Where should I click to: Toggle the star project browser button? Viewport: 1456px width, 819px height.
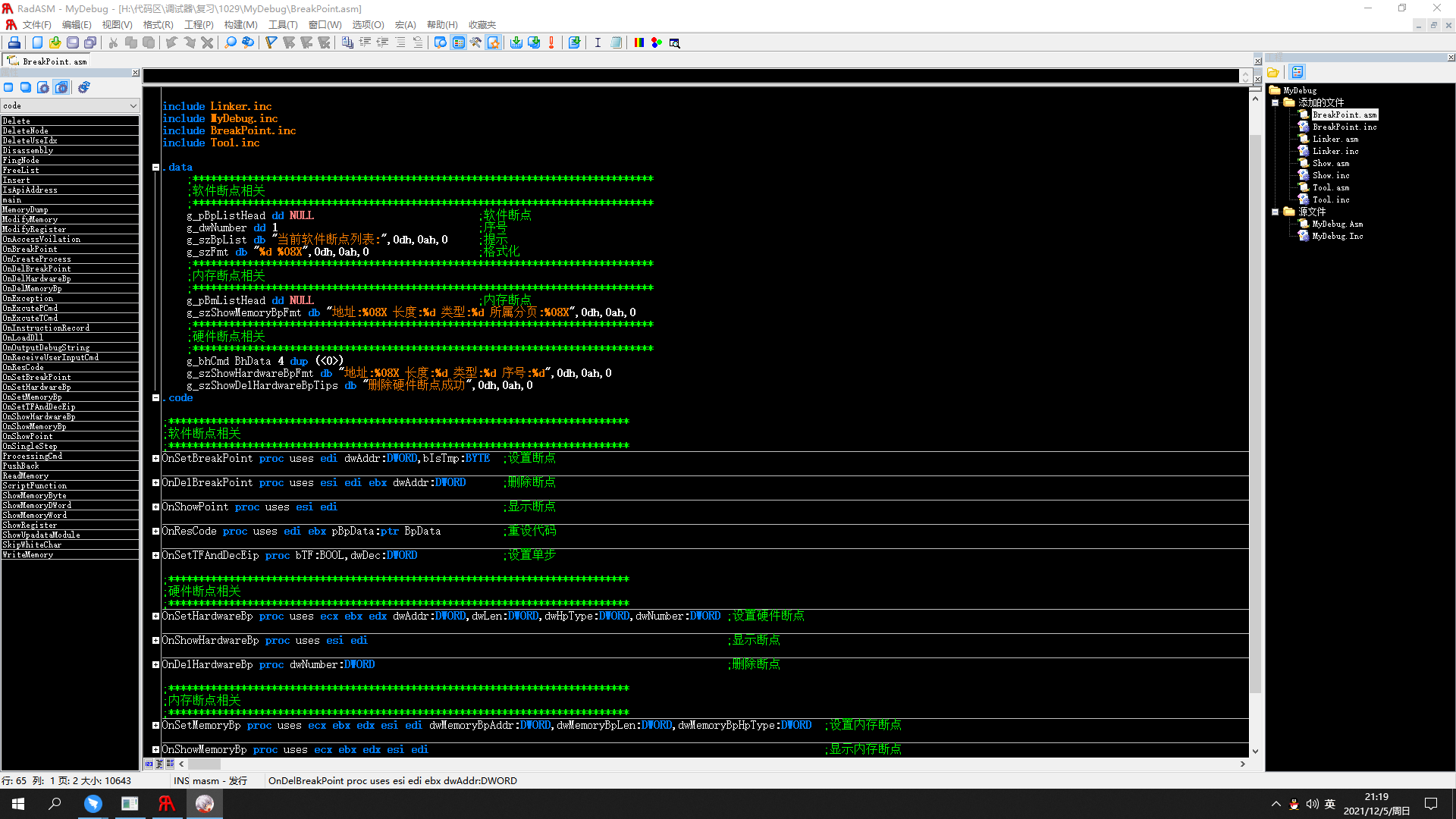click(494, 42)
